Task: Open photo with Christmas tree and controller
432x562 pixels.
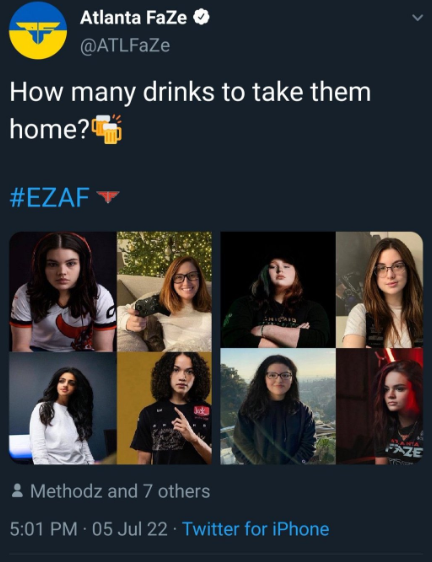Action: (165, 291)
